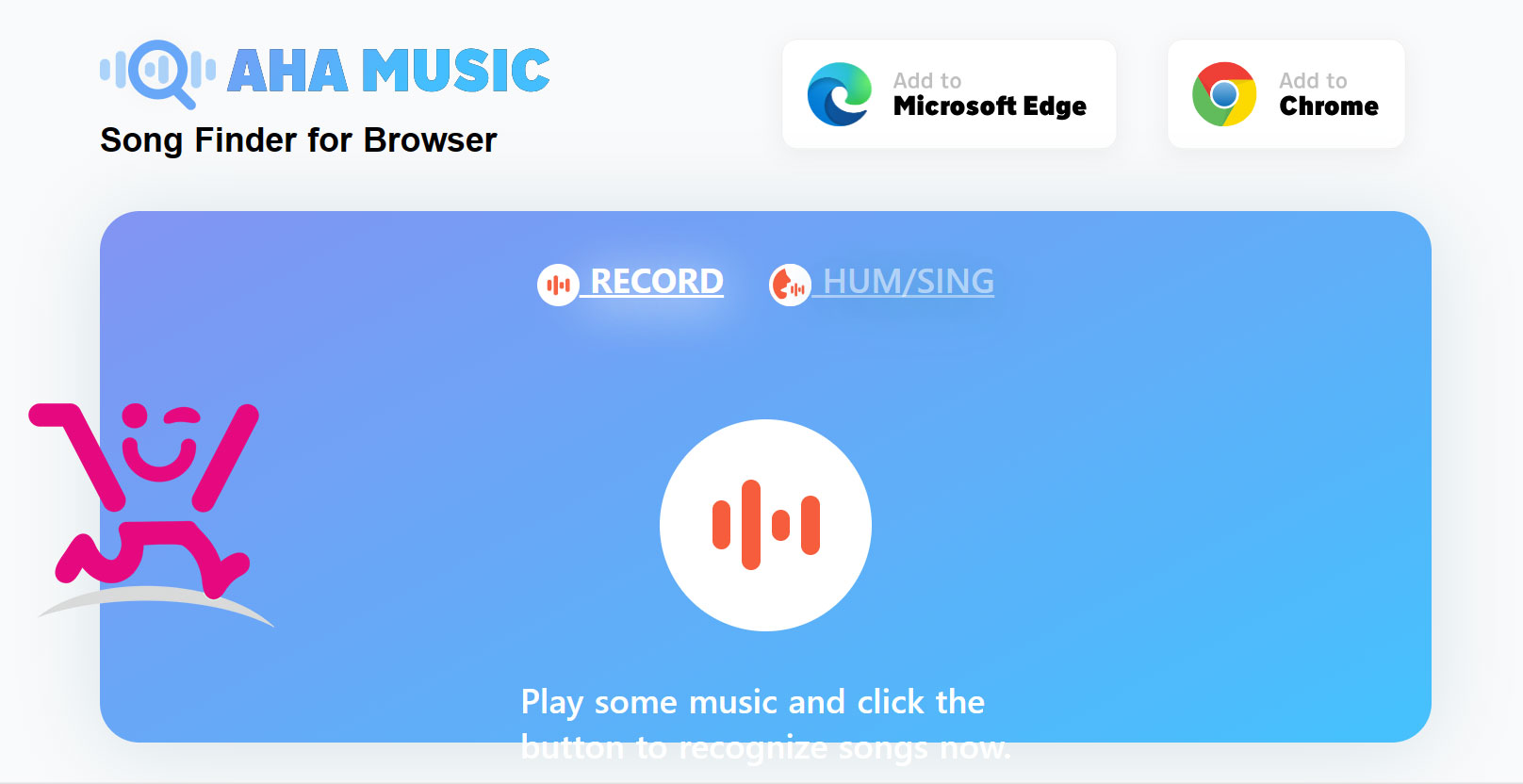Click the orange waveform icon in the record circle
The image size is (1523, 784).
pos(765,525)
